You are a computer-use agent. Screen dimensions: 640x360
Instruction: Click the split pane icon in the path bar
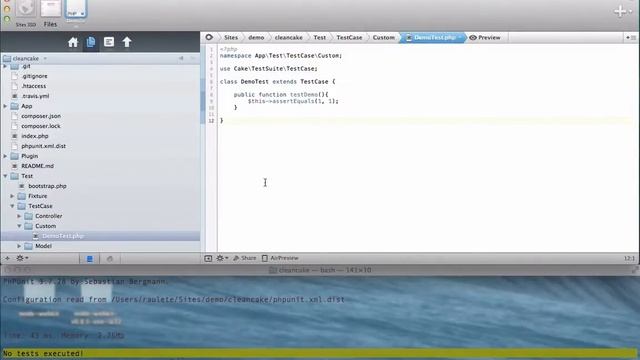pos(631,38)
